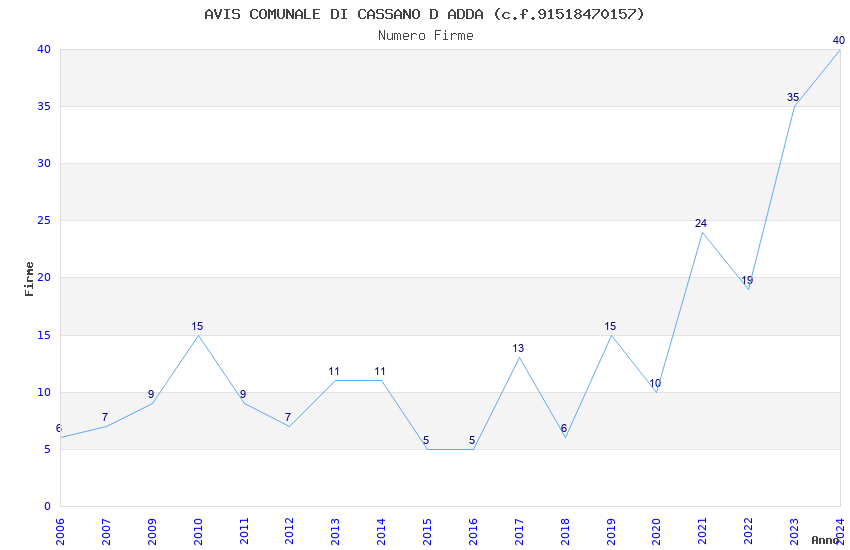Click data label 7 for year 2007
850x550 pixels.
click(x=105, y=417)
